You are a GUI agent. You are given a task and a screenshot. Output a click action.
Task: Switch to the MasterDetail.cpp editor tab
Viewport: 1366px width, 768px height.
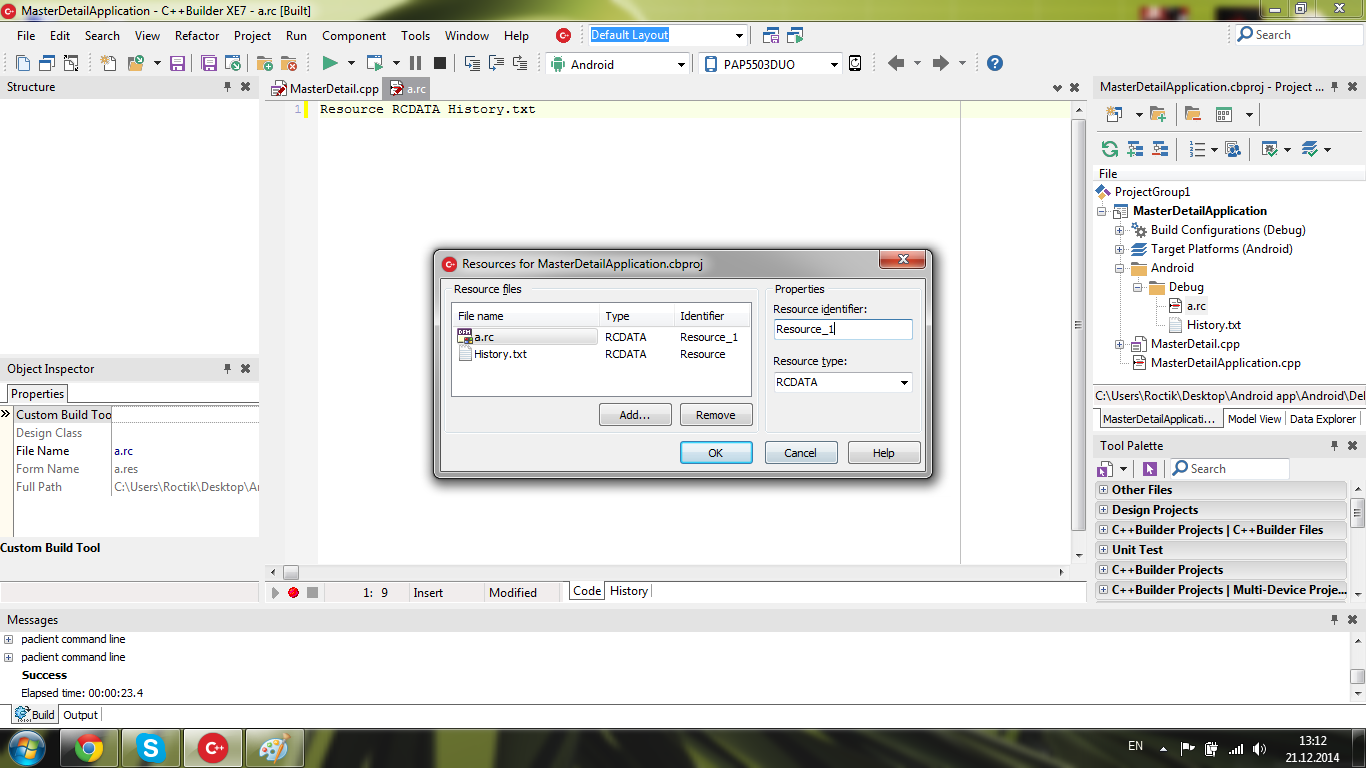coord(326,89)
